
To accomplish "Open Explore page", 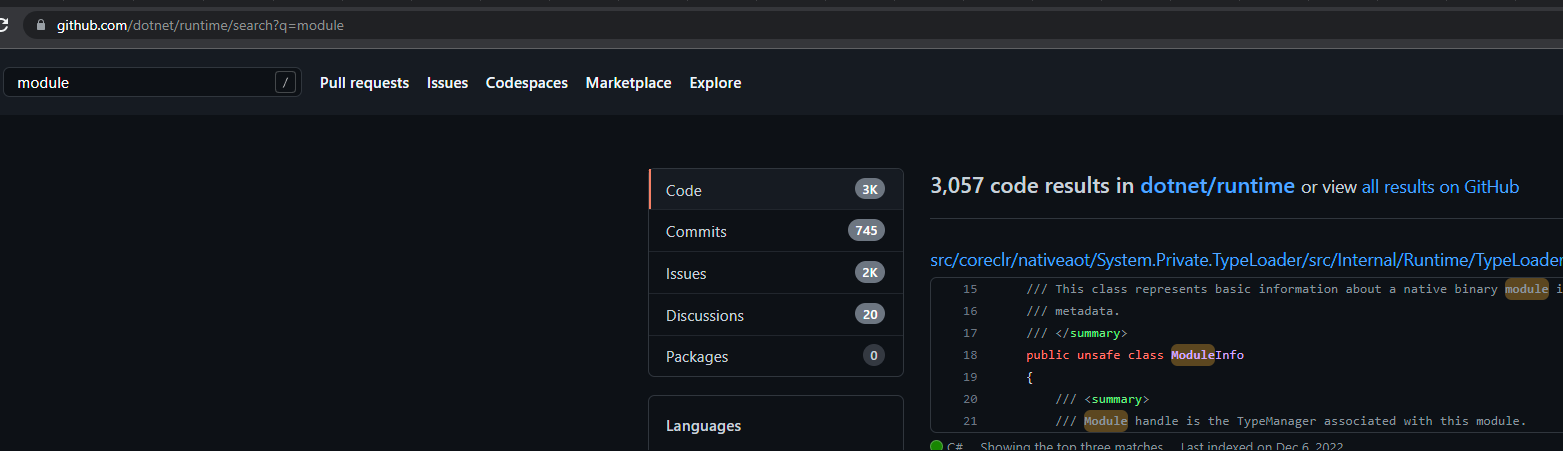I will click(x=715, y=83).
